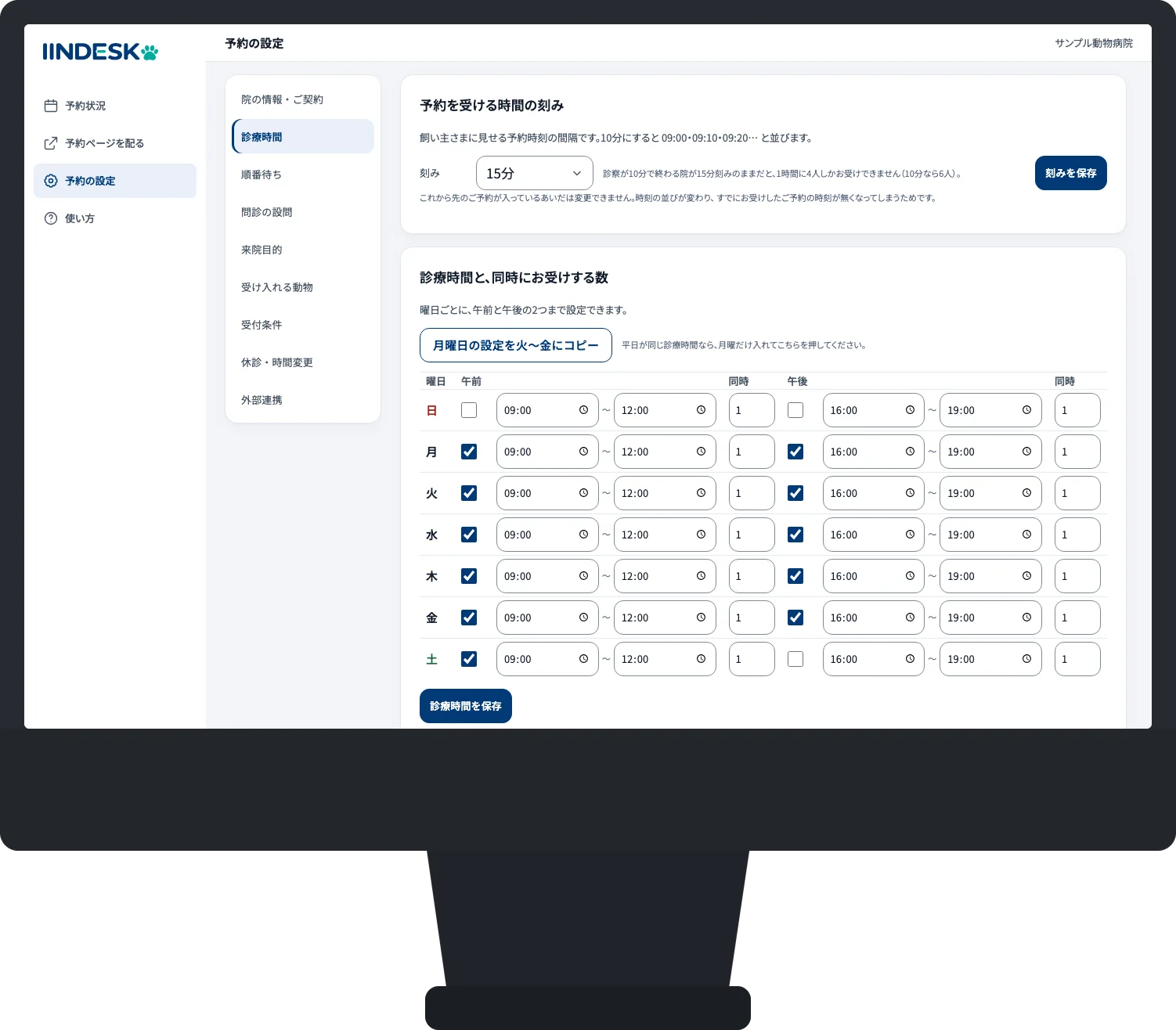Copy Monday settings with 月曜日の設定を火〜金にコピー button
Screen dimensions: 1176x1030
pyautogui.click(x=515, y=345)
